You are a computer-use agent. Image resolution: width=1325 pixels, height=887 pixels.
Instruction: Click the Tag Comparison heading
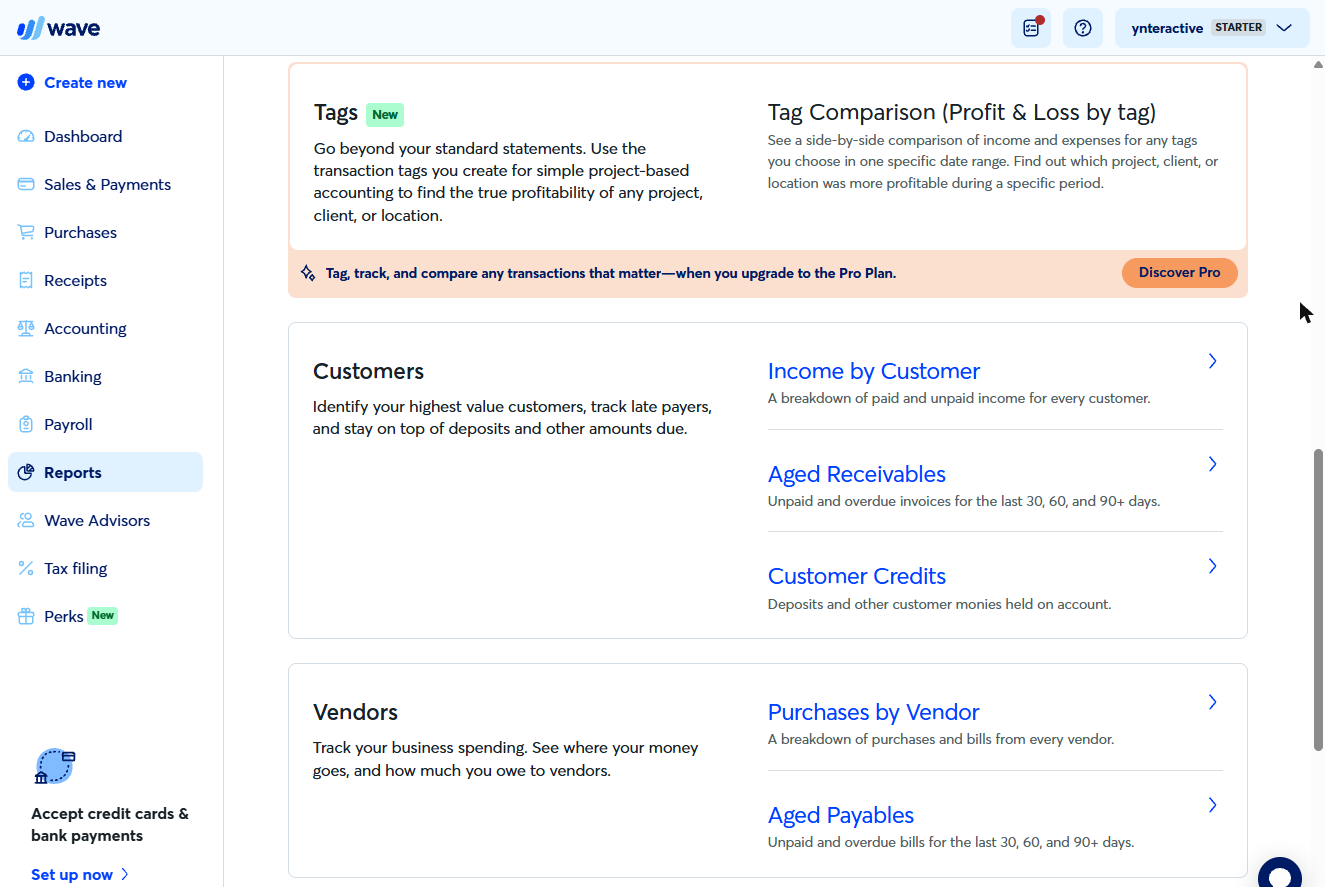[x=962, y=112]
